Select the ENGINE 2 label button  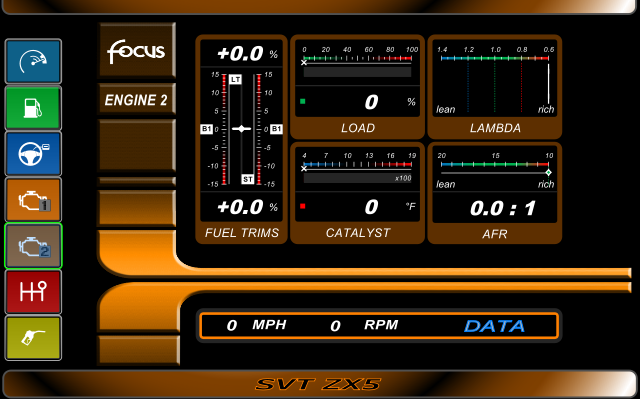pyautogui.click(x=137, y=99)
